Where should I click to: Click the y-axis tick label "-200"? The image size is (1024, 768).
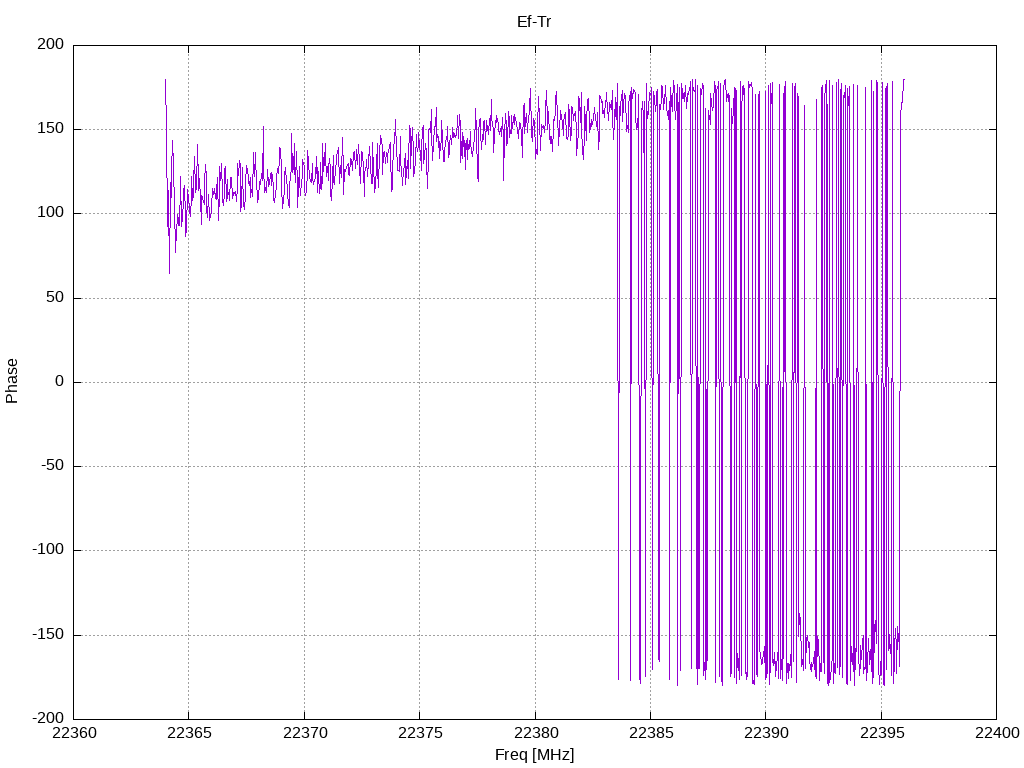(x=48, y=718)
